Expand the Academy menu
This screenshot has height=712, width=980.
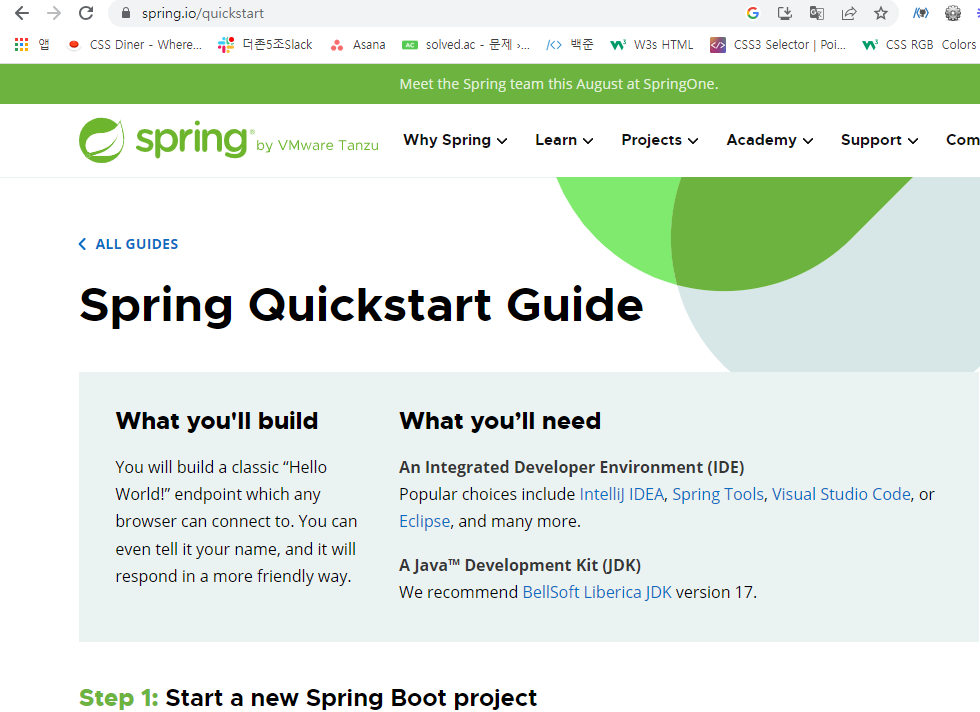tap(769, 140)
